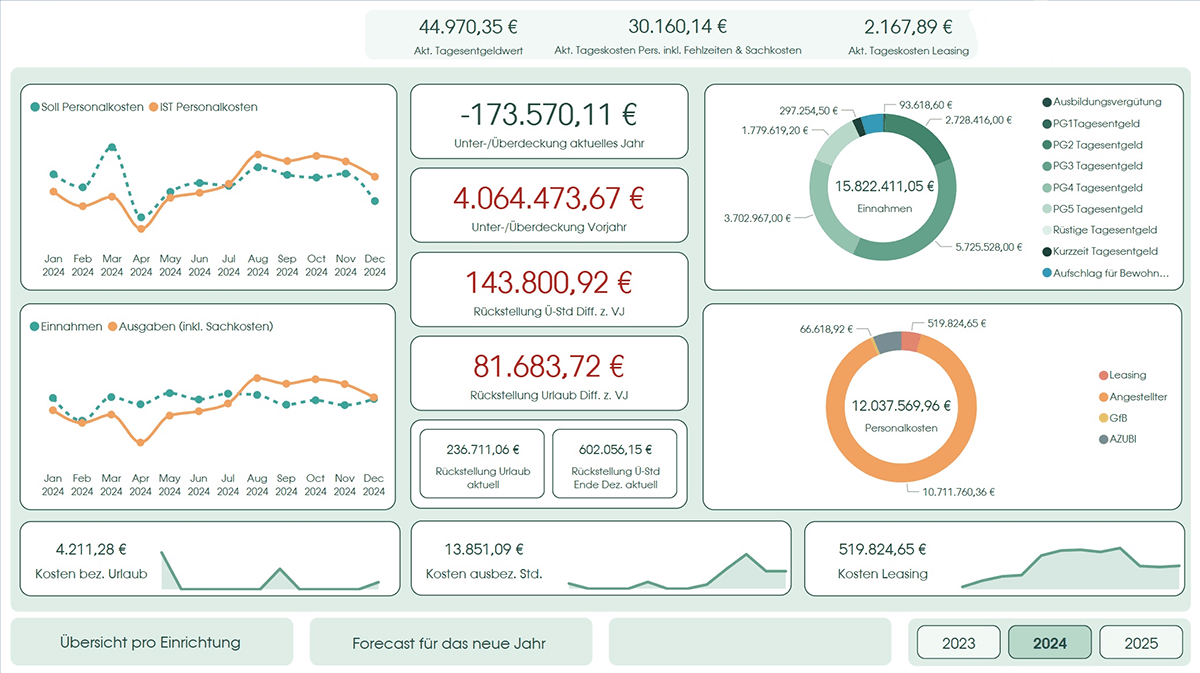
Task: Click Ausbildungsvergütung legend marker
Action: pyautogui.click(x=1047, y=102)
